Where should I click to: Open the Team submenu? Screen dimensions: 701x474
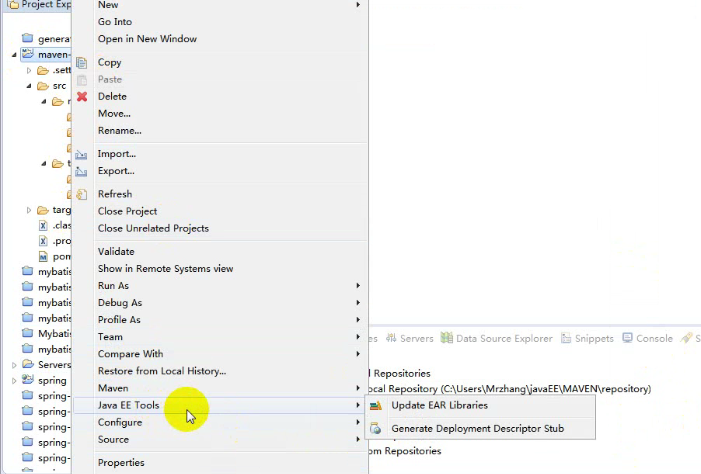click(x=220, y=337)
